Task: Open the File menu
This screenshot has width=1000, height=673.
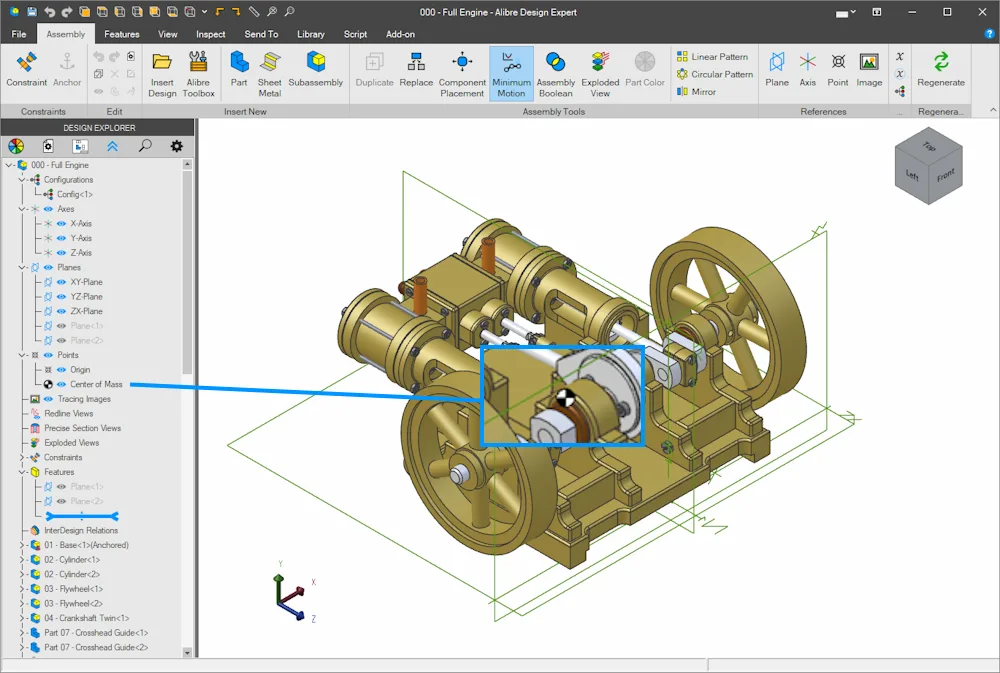Action: pyautogui.click(x=19, y=34)
